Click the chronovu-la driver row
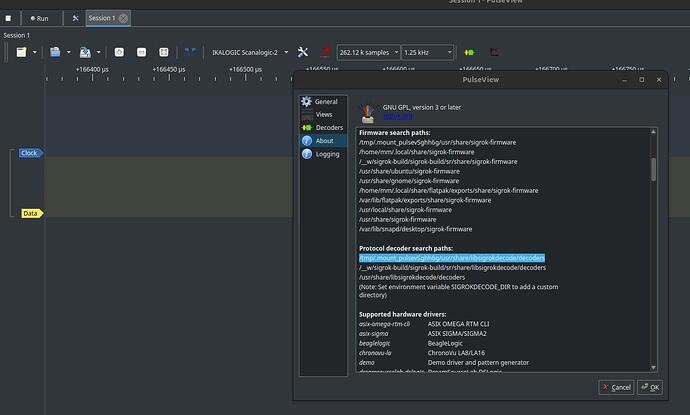Viewport: 690px width, 415px height. coord(422,353)
